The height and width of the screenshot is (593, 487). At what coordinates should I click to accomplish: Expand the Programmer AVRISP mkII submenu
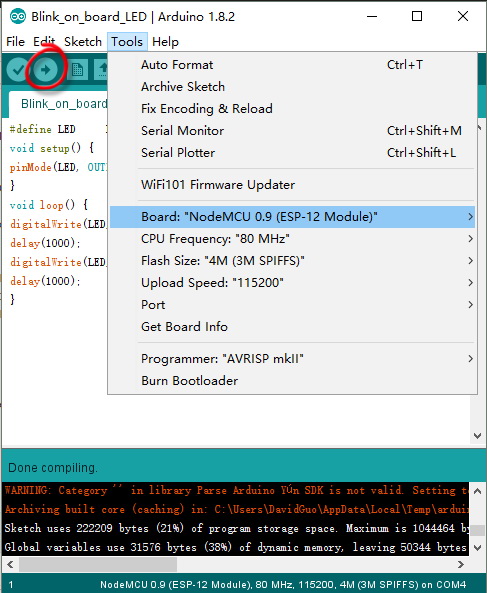pyautogui.click(x=292, y=359)
